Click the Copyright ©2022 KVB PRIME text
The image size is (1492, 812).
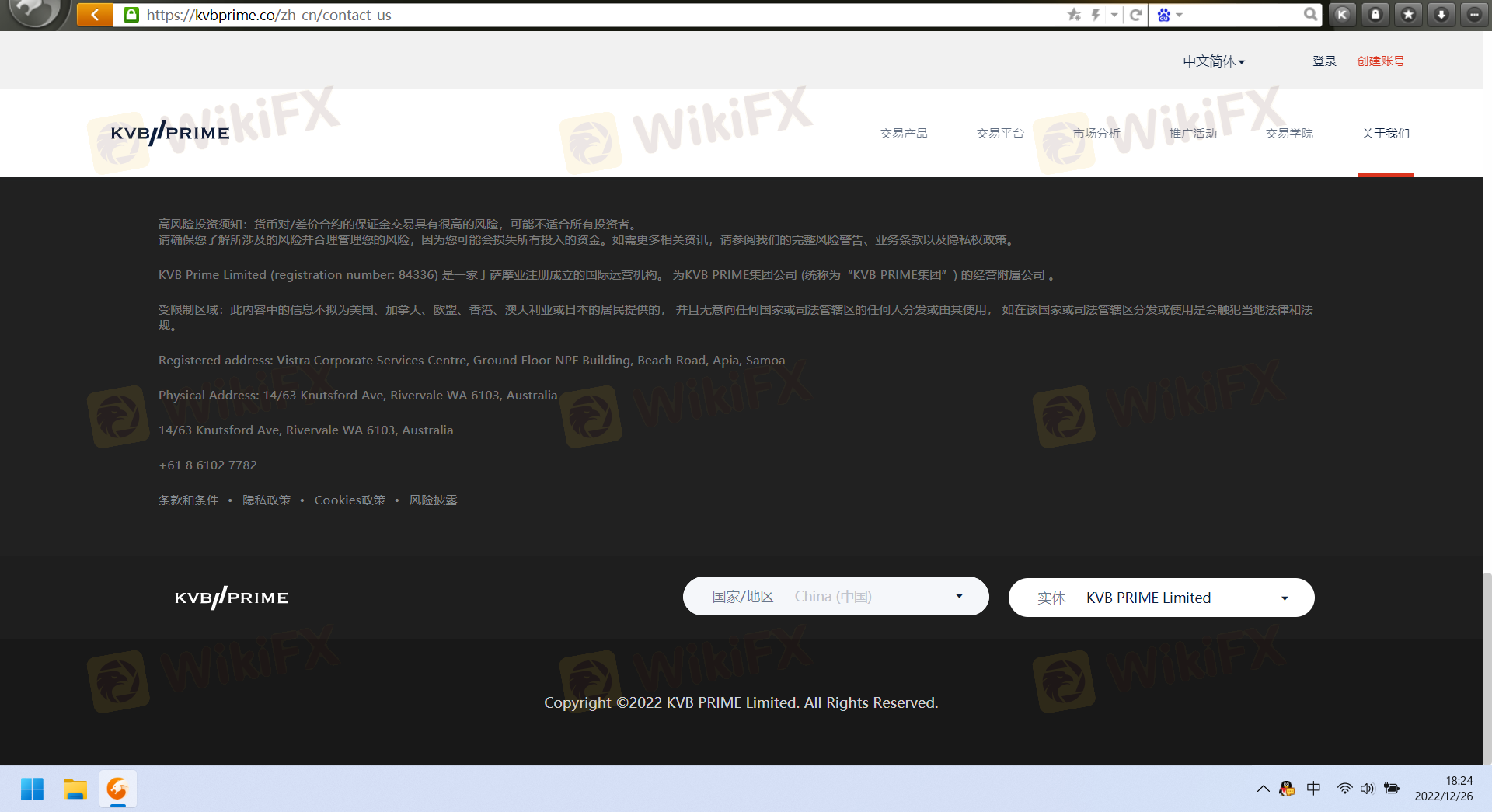(741, 702)
